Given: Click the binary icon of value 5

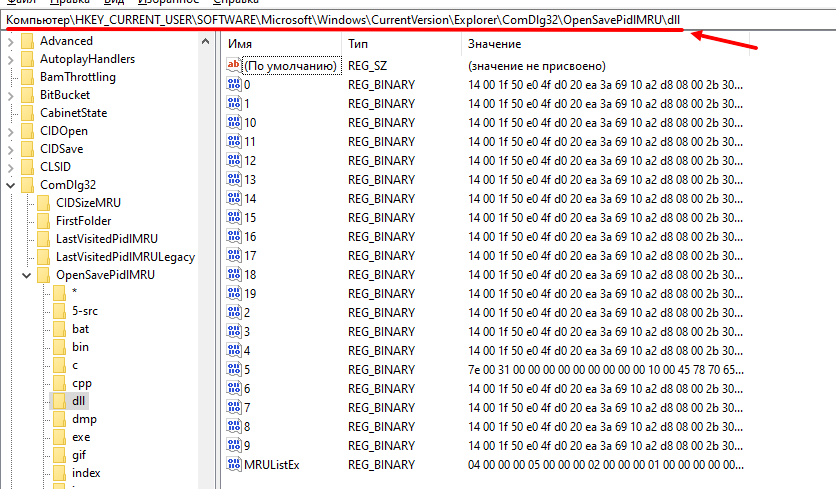Looking at the screenshot, I should 234,370.
